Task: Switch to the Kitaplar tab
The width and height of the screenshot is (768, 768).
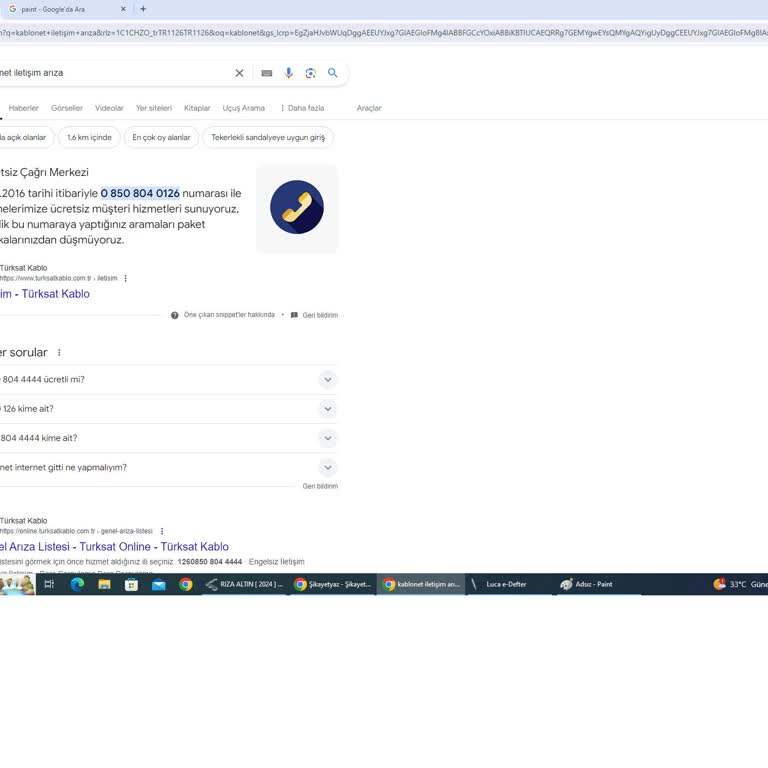Action: (x=197, y=108)
